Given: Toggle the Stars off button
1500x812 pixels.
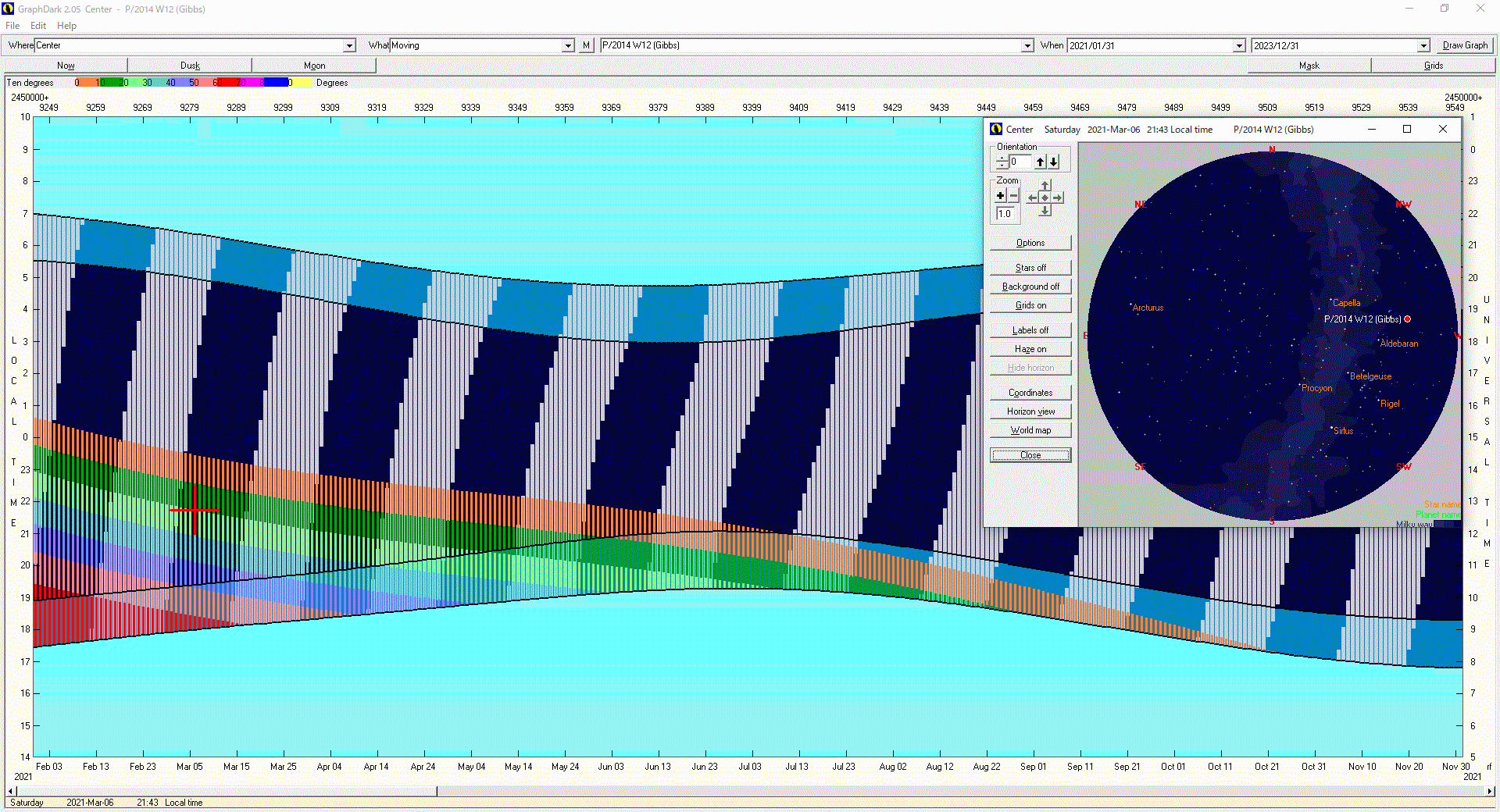Looking at the screenshot, I should pos(1030,268).
